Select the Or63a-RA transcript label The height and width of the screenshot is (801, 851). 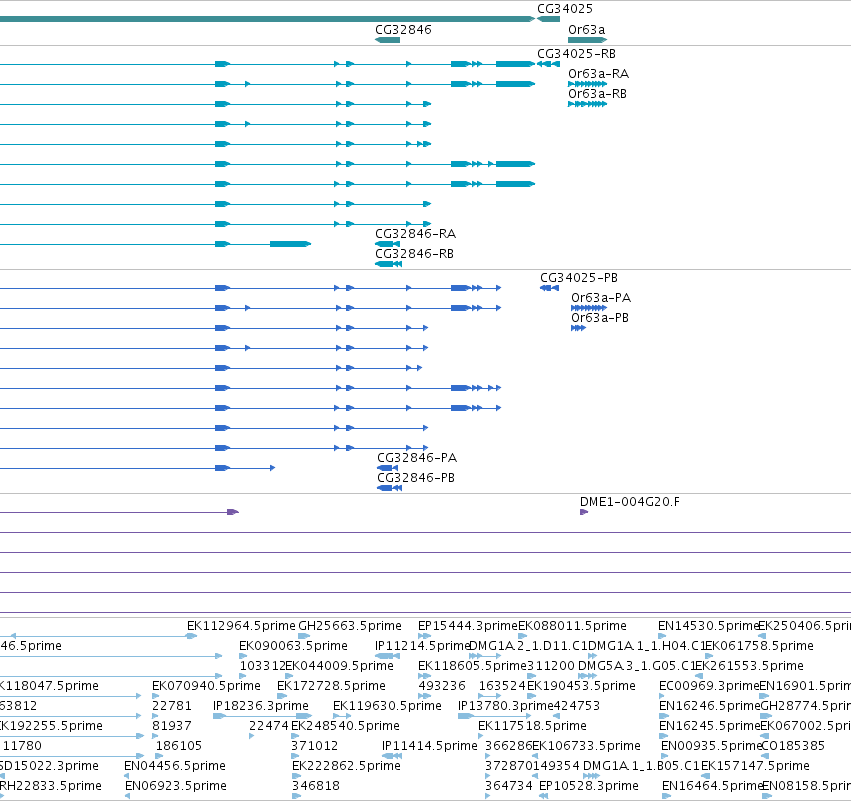[x=599, y=74]
